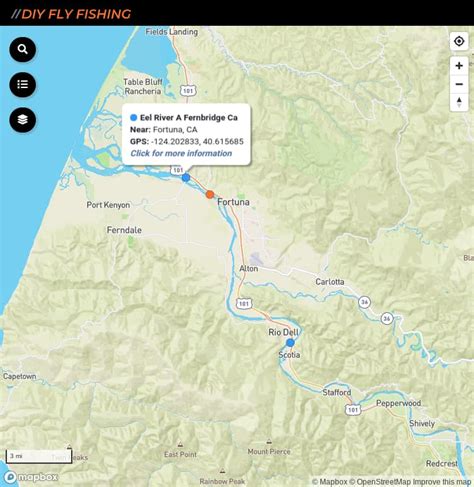Go to DIY Fly Fishing home logo

(x=71, y=14)
